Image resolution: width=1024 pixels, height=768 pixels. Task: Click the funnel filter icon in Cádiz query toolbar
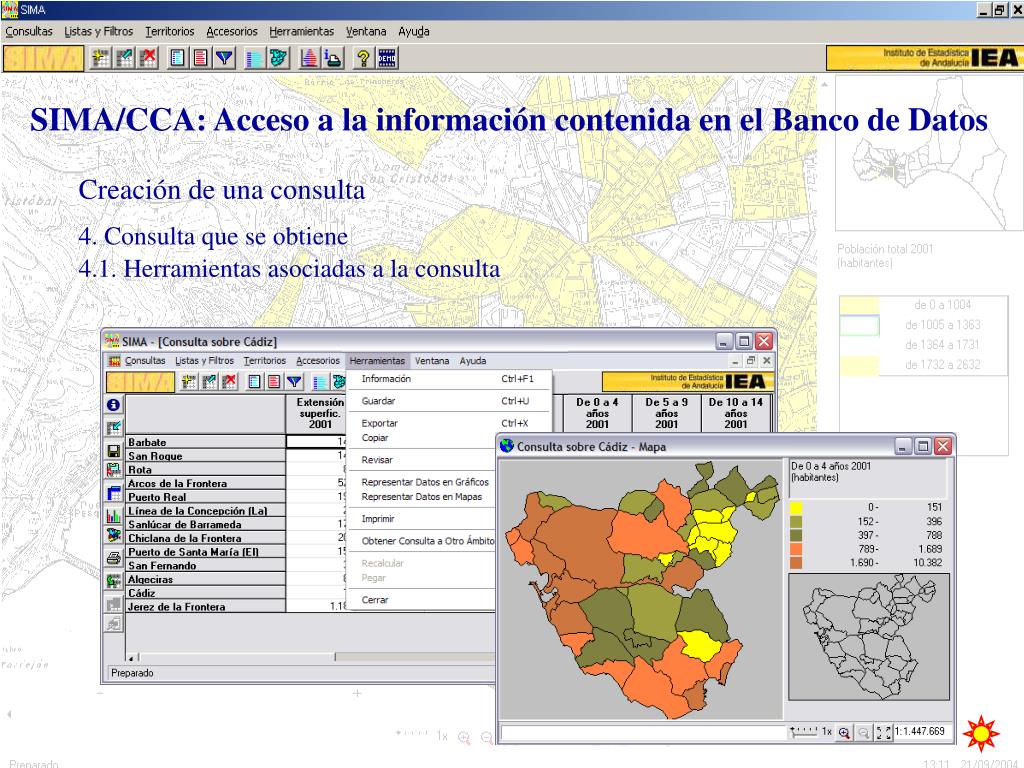pyautogui.click(x=295, y=381)
